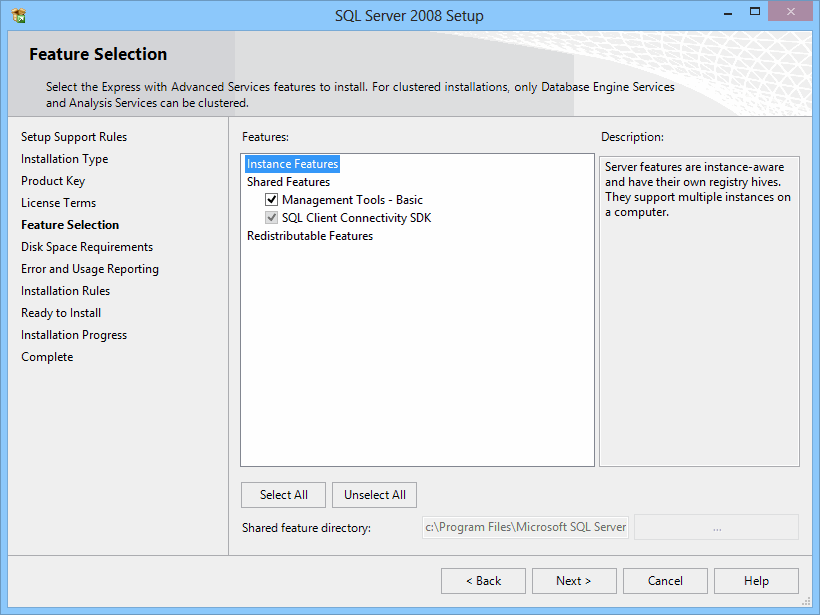Image resolution: width=820 pixels, height=615 pixels.
Task: Toggle SQL Client Connectivity SDK checkbox
Action: point(271,218)
